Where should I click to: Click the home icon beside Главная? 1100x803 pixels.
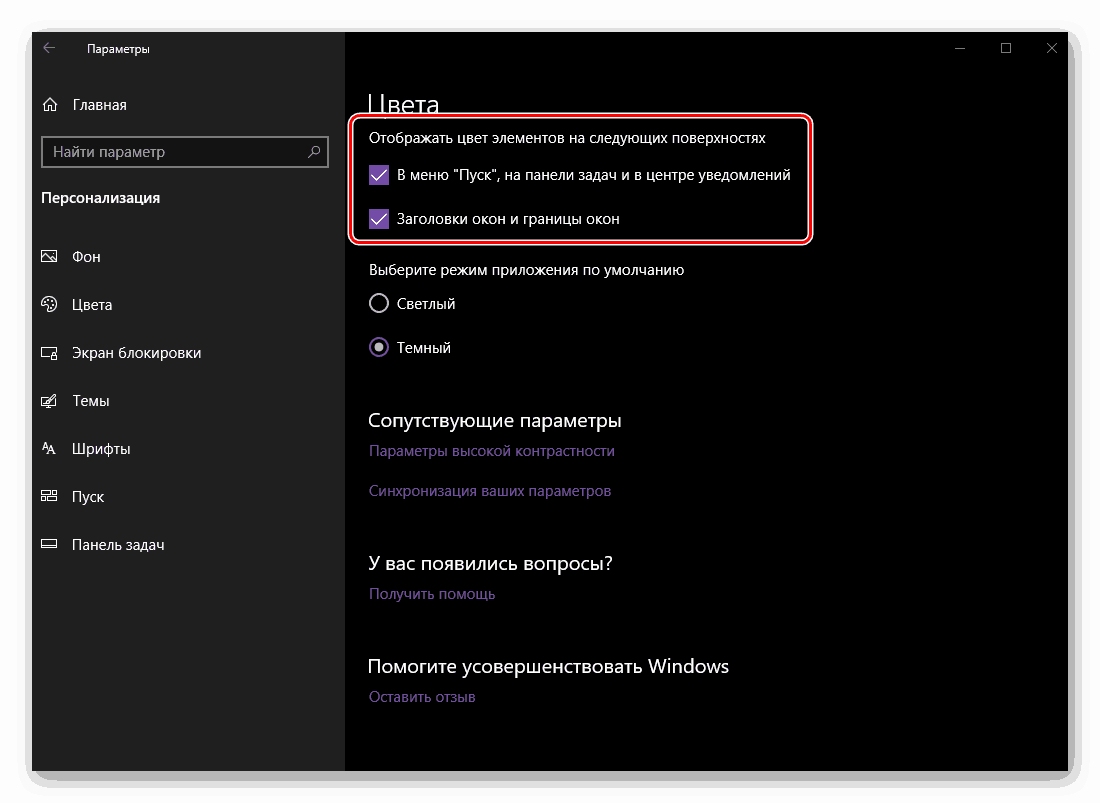pos(50,104)
